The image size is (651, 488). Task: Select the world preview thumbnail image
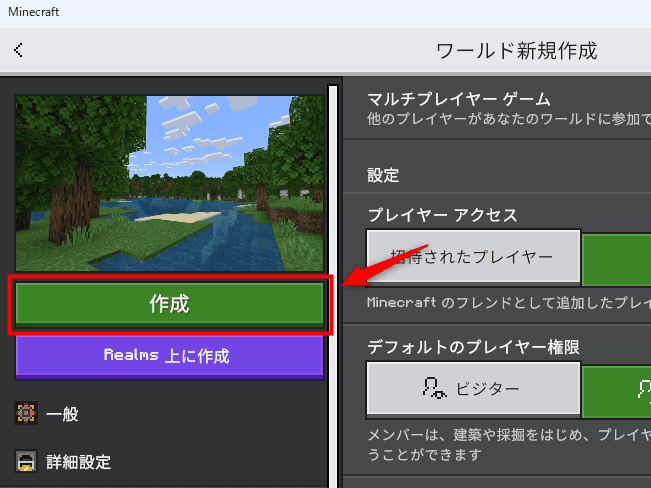coord(170,183)
